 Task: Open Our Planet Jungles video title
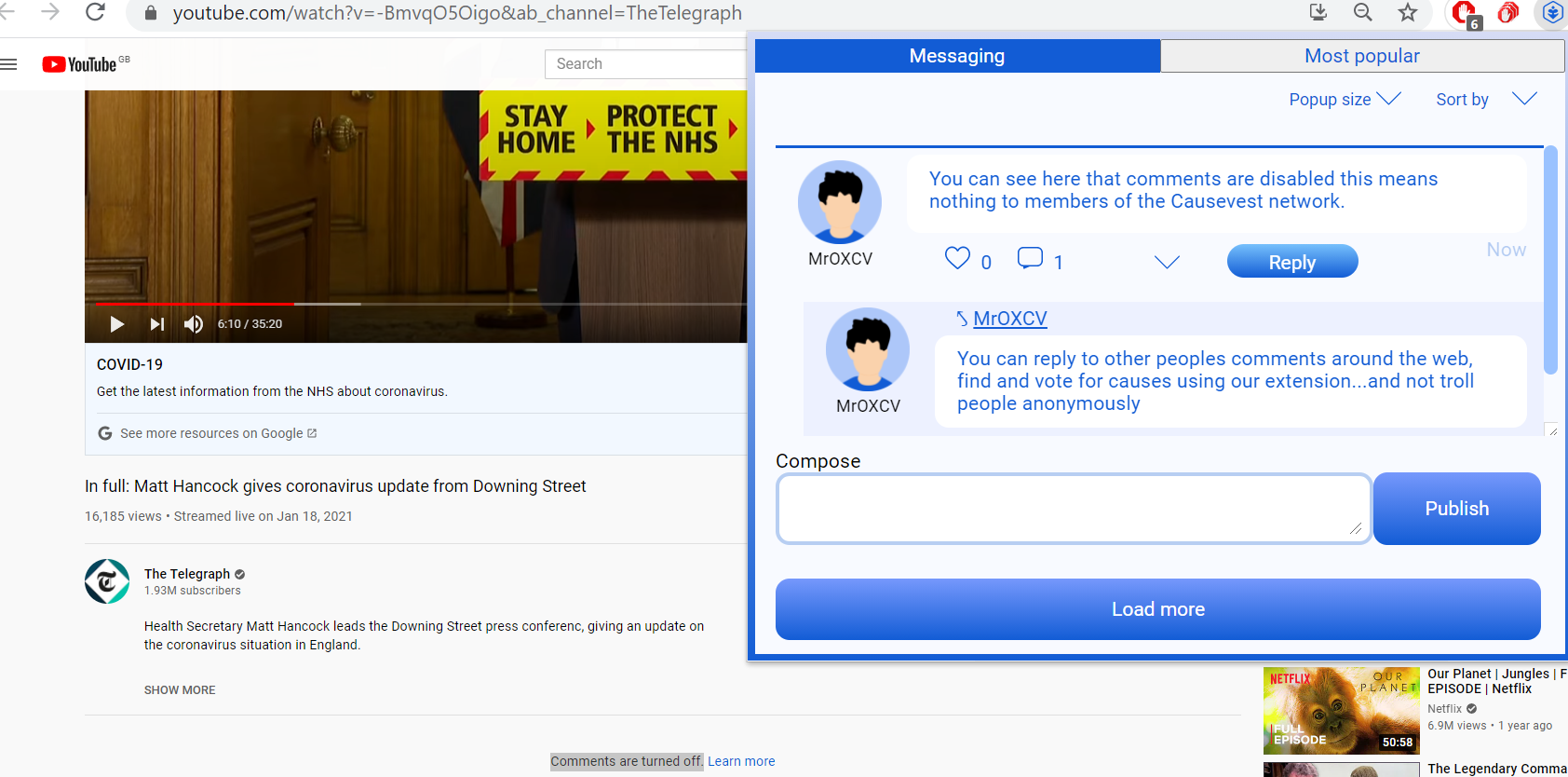click(1497, 681)
